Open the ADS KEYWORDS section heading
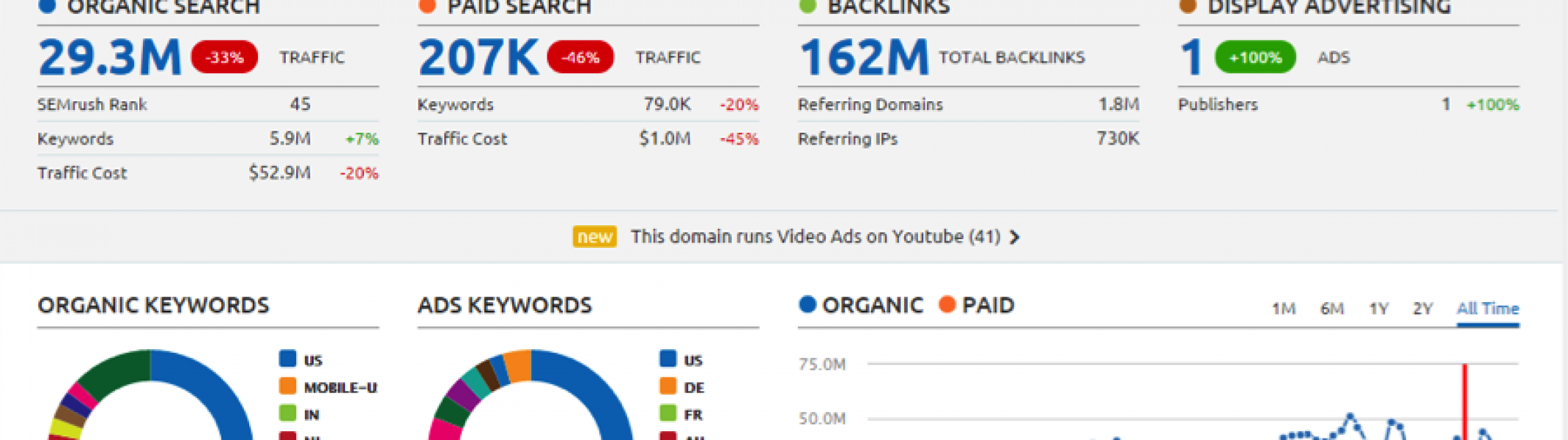 pyautogui.click(x=505, y=305)
